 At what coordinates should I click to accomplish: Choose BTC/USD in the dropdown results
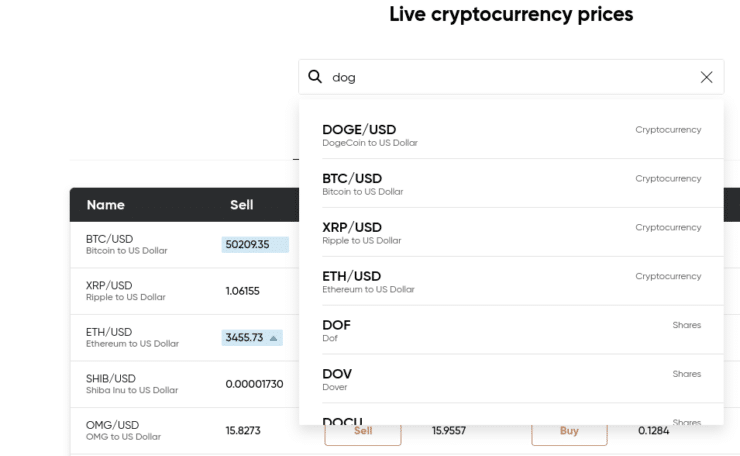[512, 184]
